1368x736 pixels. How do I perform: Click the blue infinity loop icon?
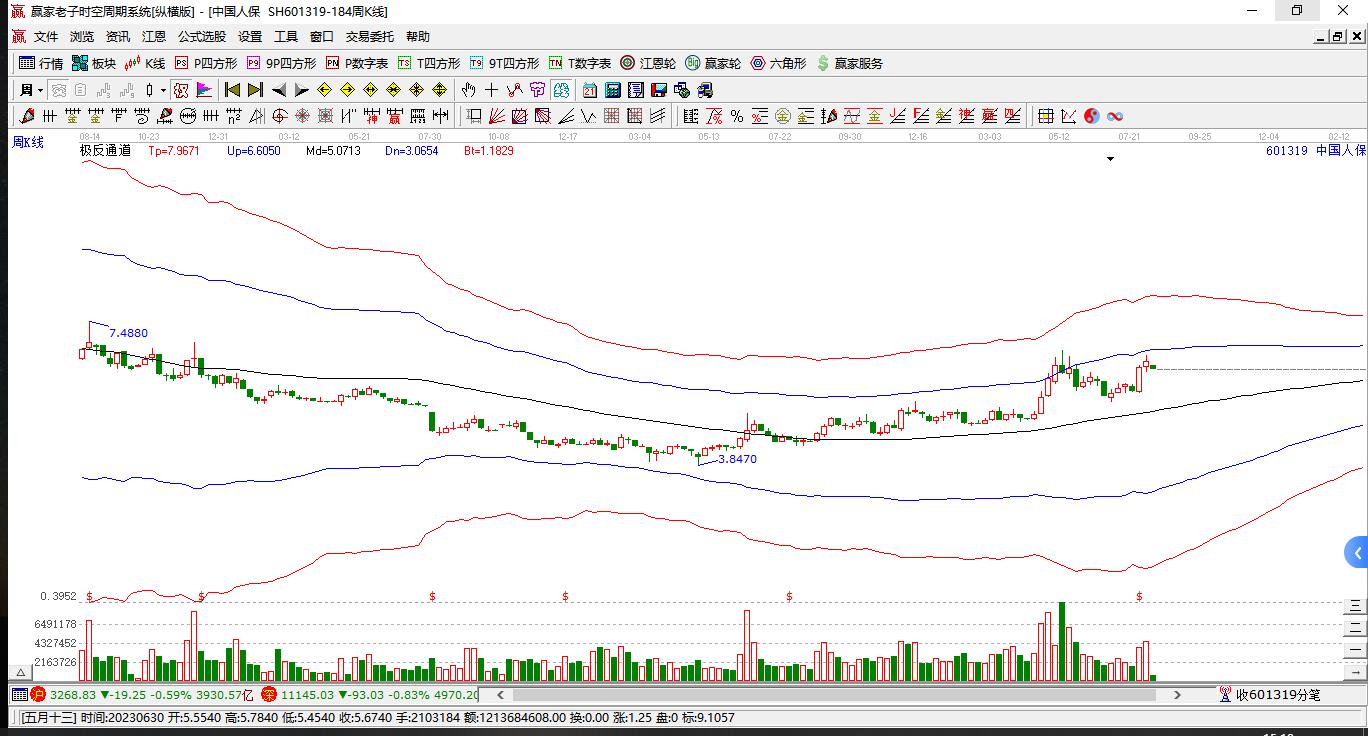pyautogui.click(x=1114, y=116)
